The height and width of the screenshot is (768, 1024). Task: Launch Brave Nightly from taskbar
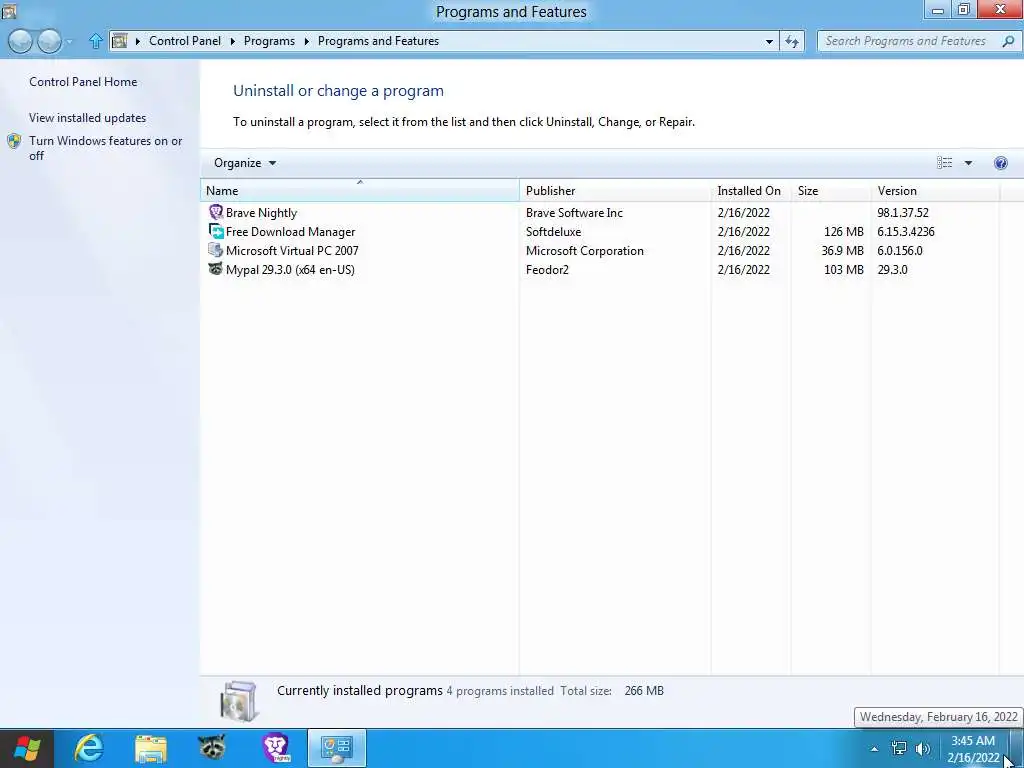(276, 748)
